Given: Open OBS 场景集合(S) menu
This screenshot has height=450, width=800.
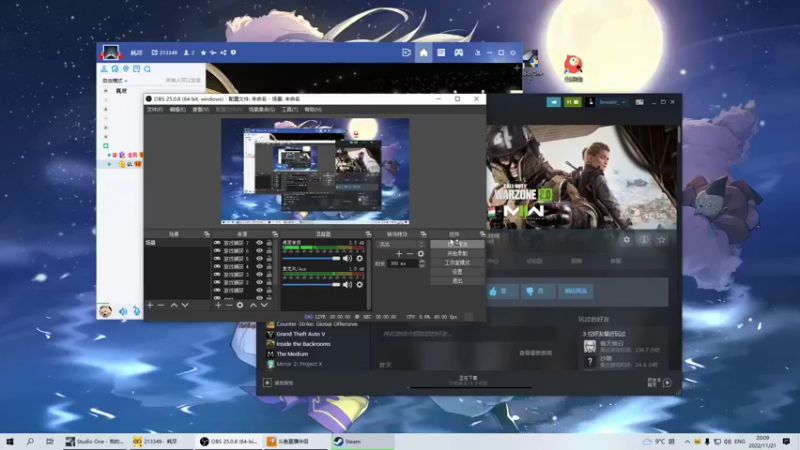Looking at the screenshot, I should point(261,110).
